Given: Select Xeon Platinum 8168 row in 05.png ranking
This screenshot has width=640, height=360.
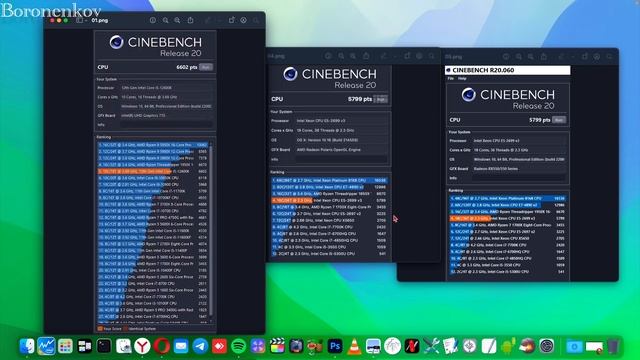Looking at the screenshot, I should pyautogui.click(x=507, y=198).
